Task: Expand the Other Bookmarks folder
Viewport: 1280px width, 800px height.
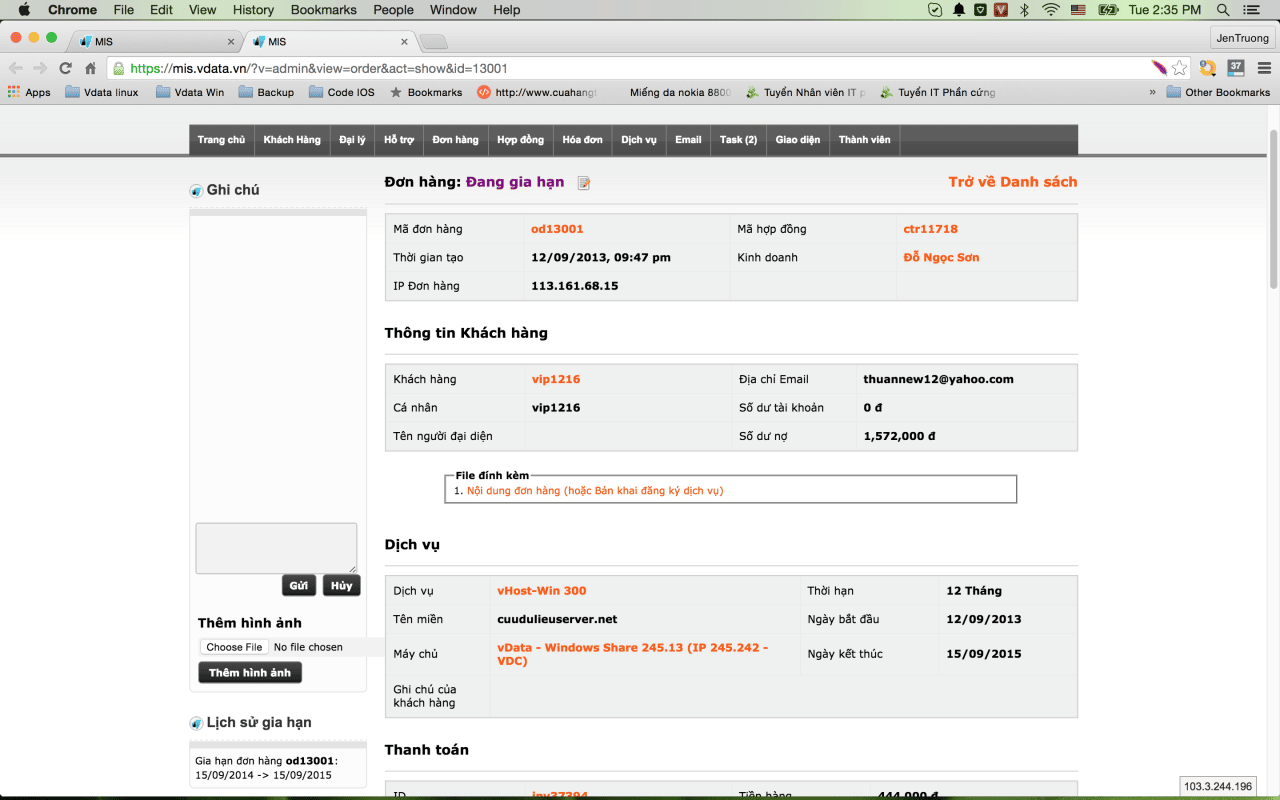Action: [1218, 92]
